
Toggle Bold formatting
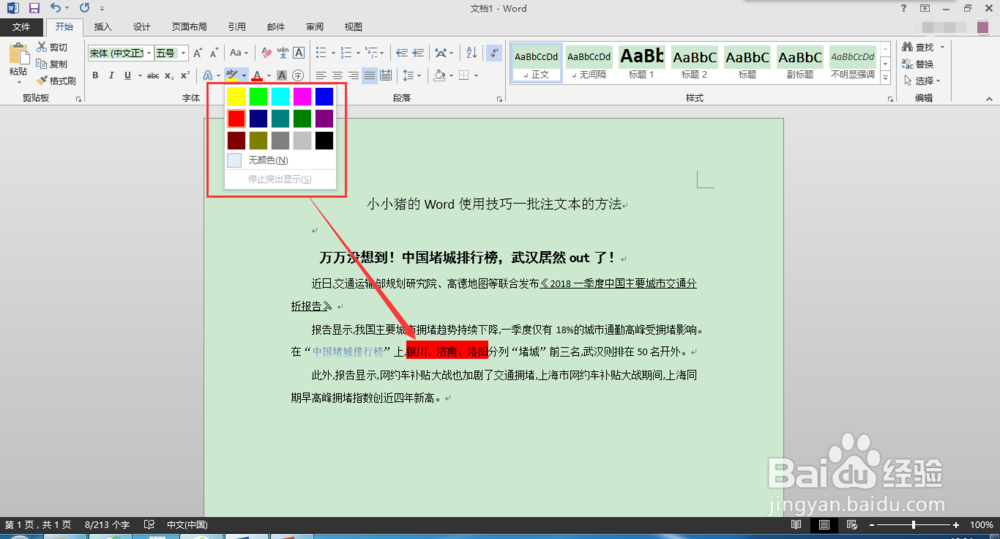[x=95, y=75]
